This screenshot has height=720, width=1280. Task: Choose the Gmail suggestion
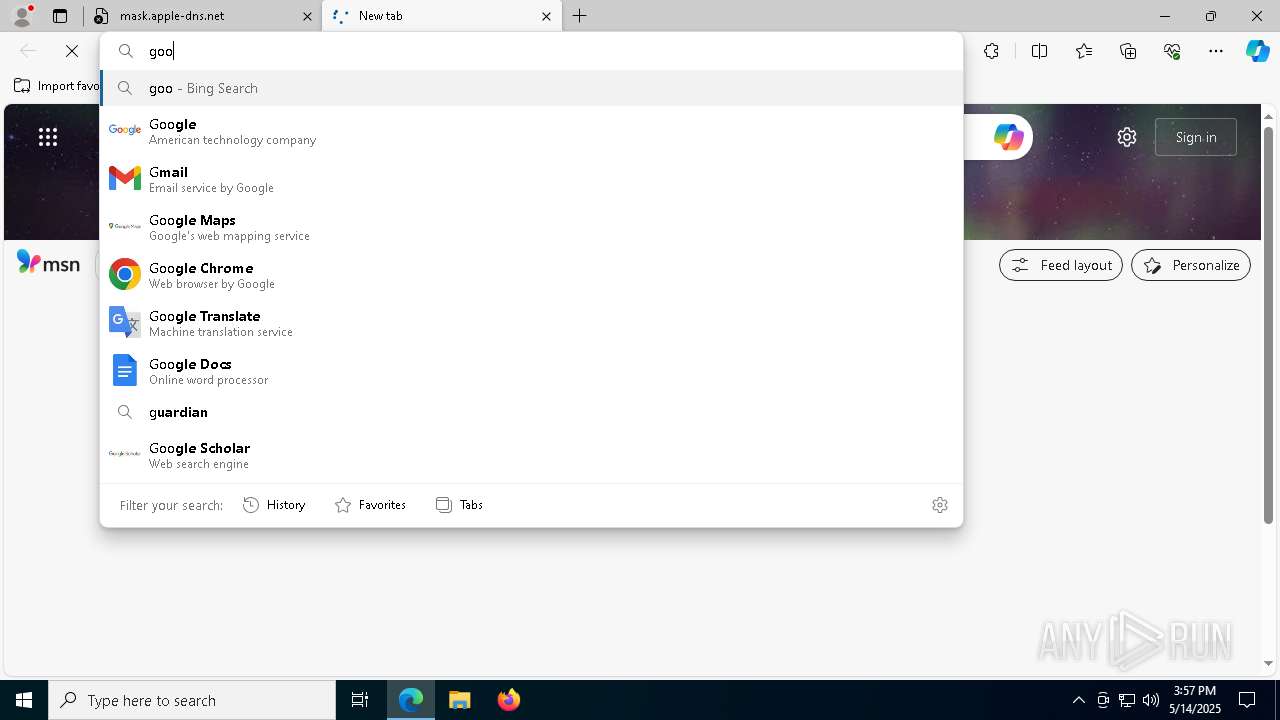tap(531, 179)
